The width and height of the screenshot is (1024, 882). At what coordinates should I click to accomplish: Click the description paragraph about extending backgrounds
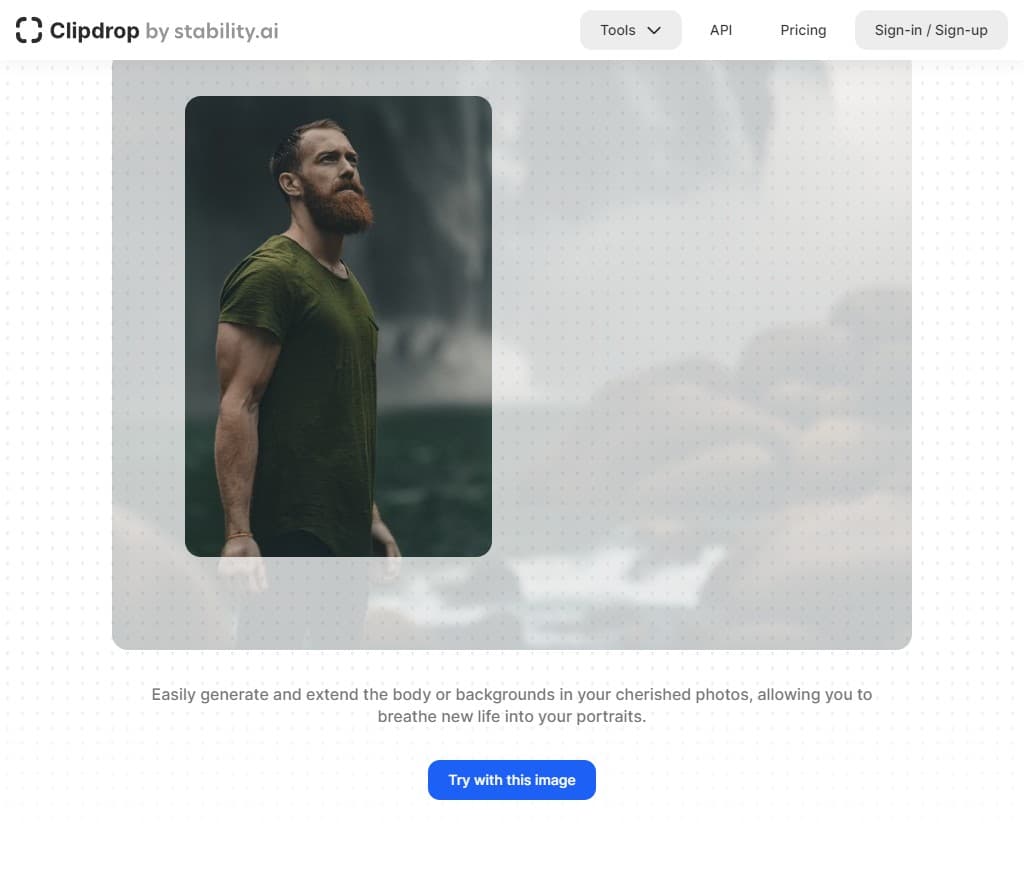click(x=511, y=705)
